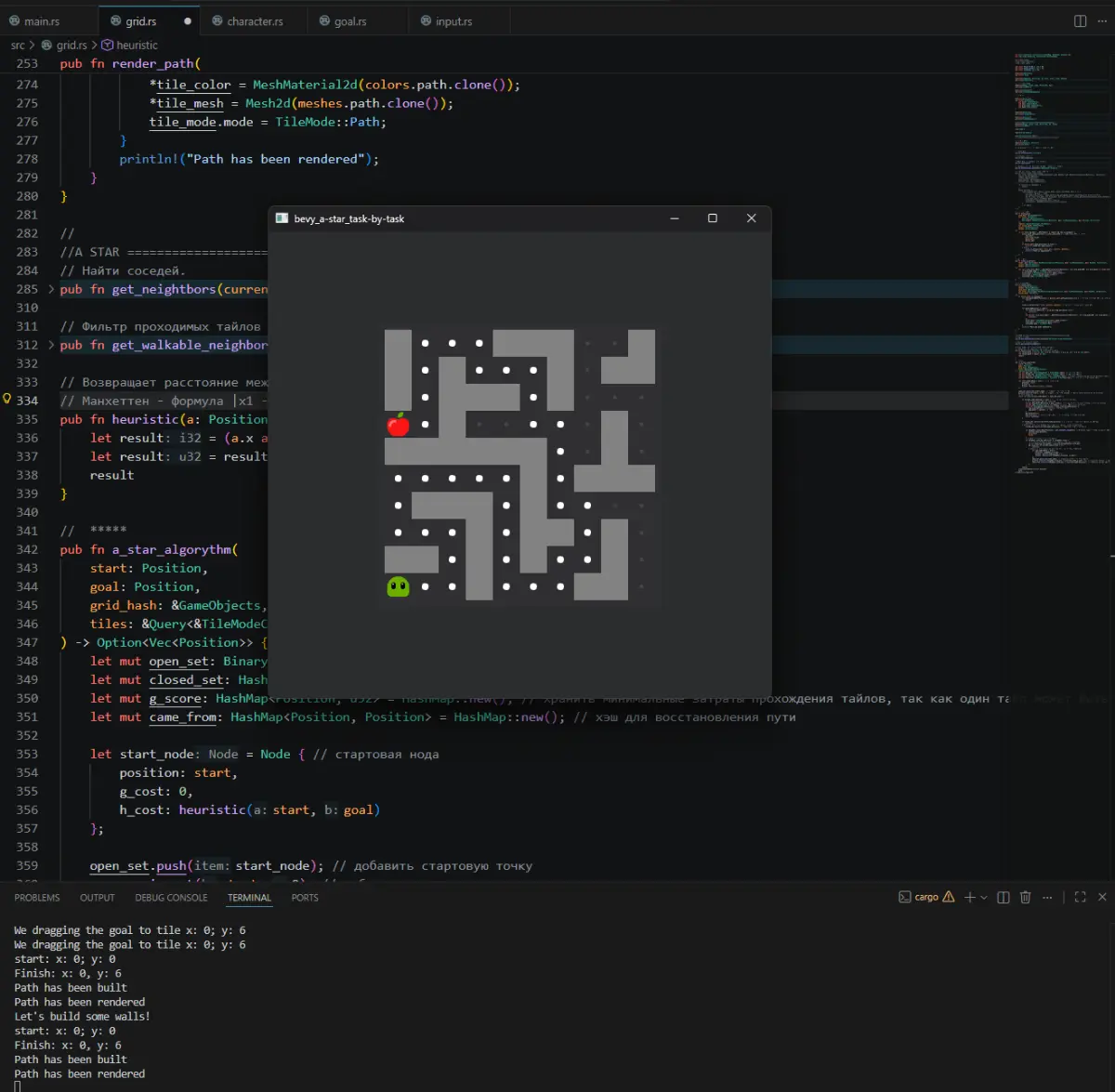The height and width of the screenshot is (1092, 1115).
Task: Click TileMode::Path code on line 276
Action: pyautogui.click(x=327, y=122)
